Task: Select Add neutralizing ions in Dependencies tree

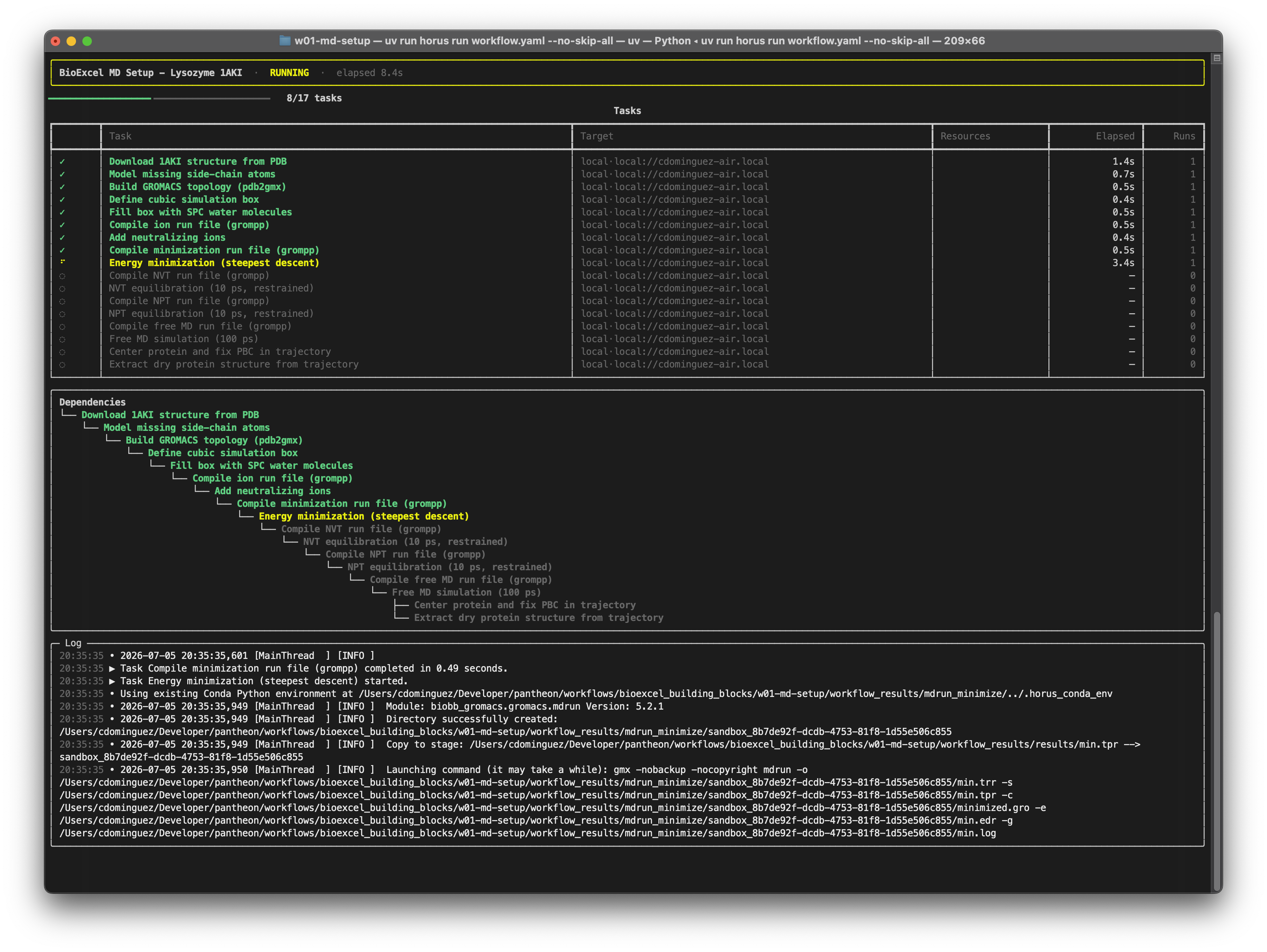Action: (273, 490)
